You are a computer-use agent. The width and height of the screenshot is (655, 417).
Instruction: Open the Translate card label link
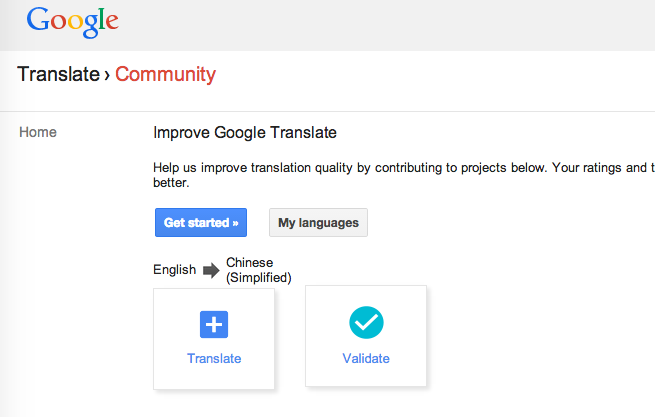(214, 359)
